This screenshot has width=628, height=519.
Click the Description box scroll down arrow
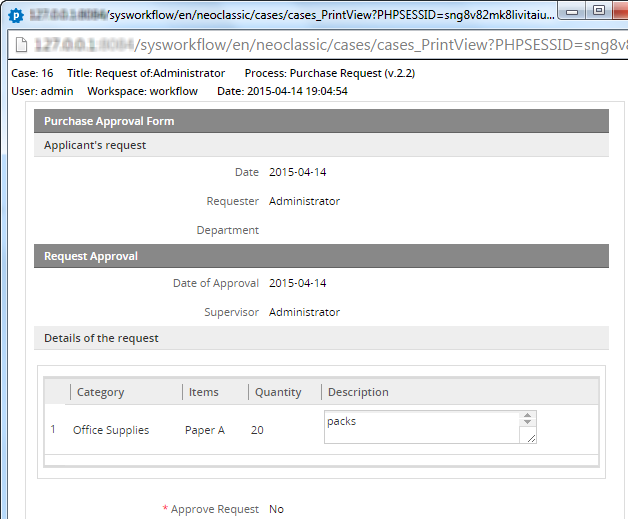tap(528, 426)
